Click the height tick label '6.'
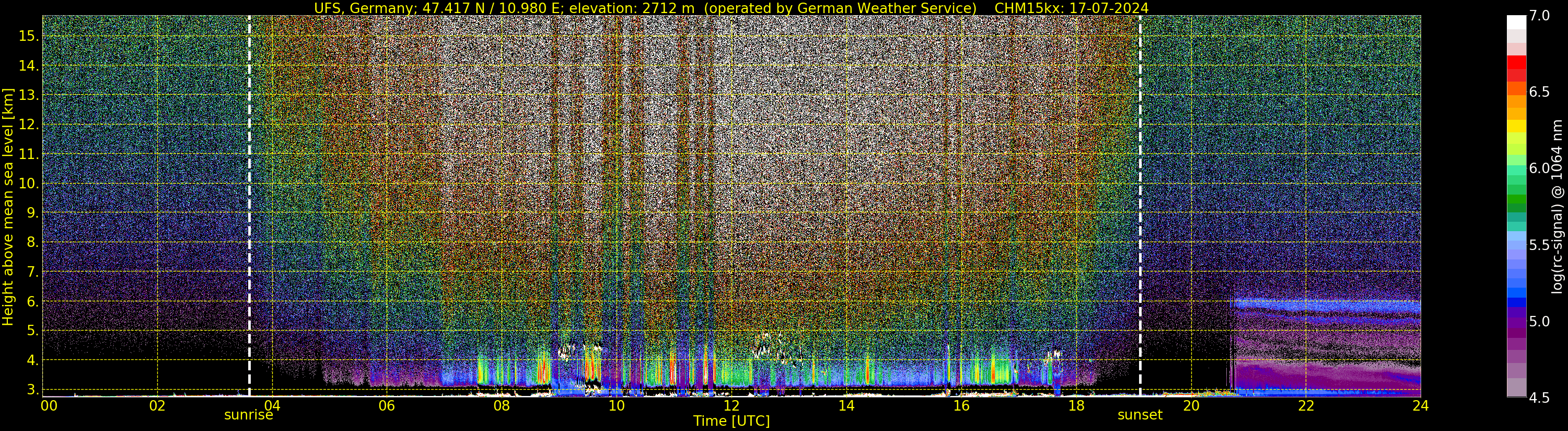Screen dimensions: 1568x431 point(33,301)
